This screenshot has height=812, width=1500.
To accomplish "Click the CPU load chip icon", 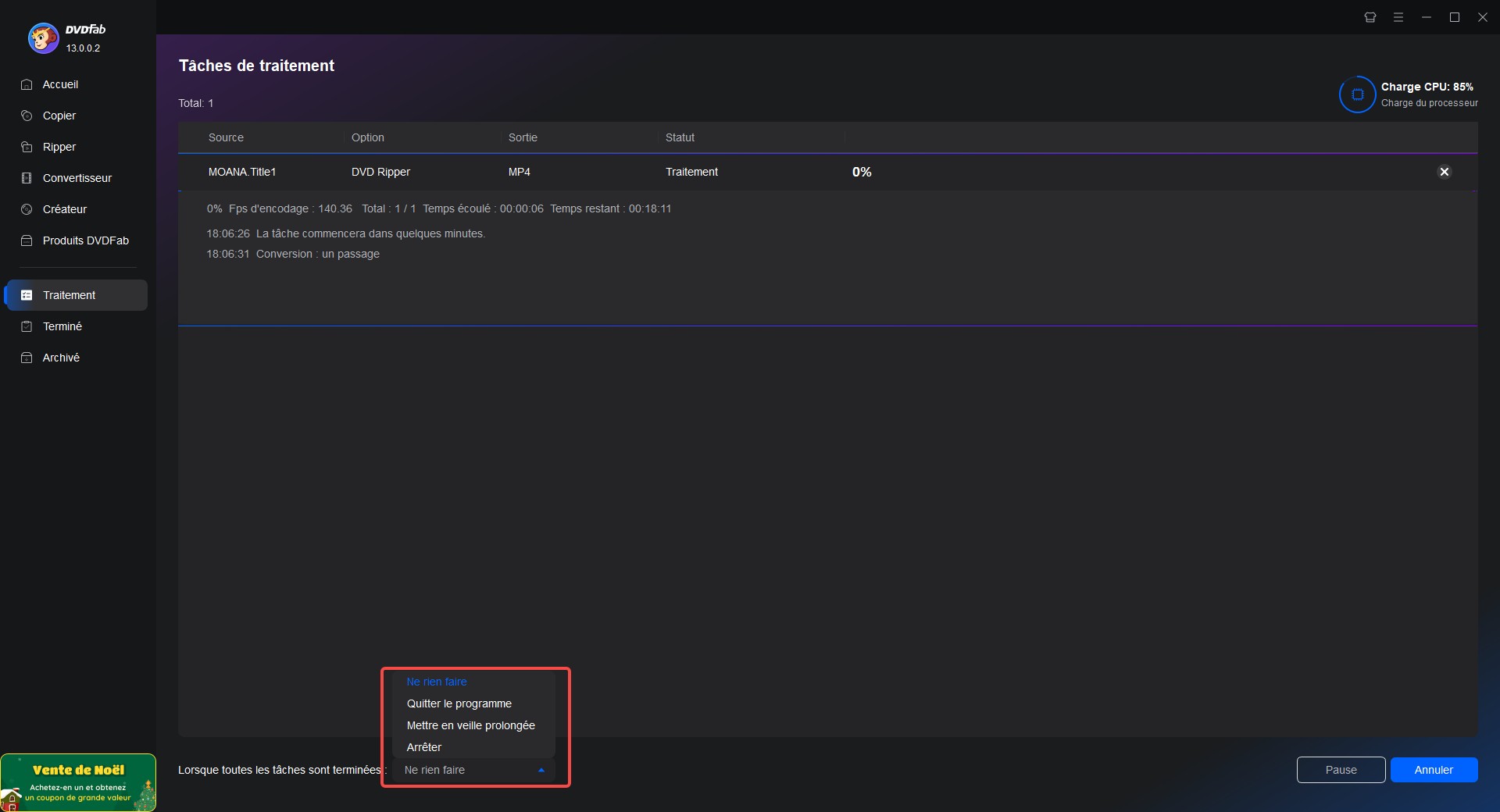I will point(1358,94).
